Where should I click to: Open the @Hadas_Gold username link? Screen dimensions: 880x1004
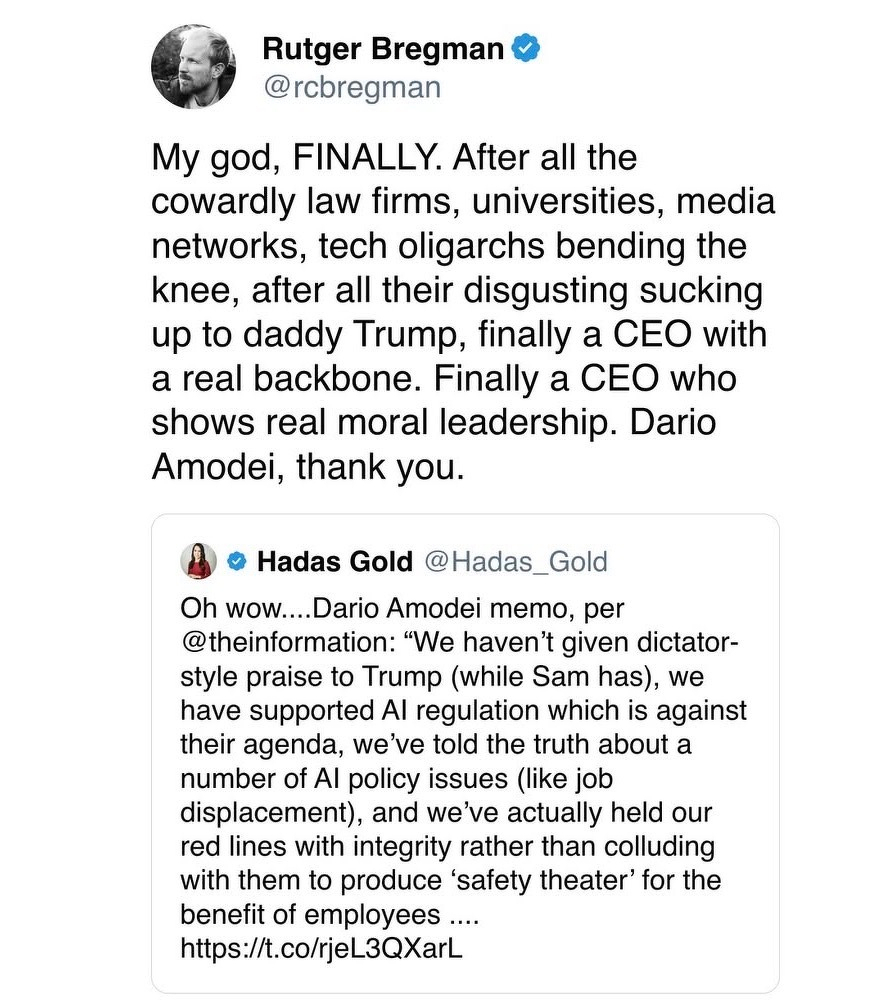[516, 561]
